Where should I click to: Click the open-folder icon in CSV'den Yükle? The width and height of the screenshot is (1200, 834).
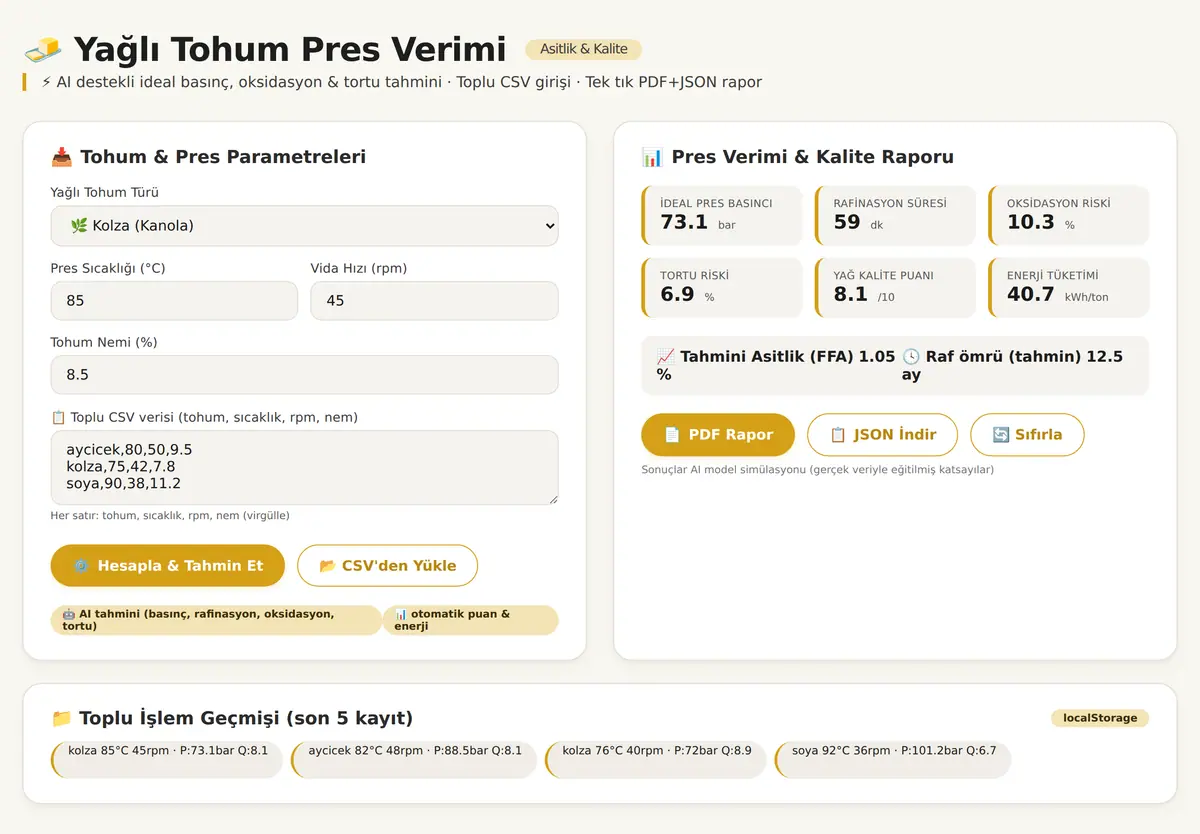pyautogui.click(x=327, y=566)
